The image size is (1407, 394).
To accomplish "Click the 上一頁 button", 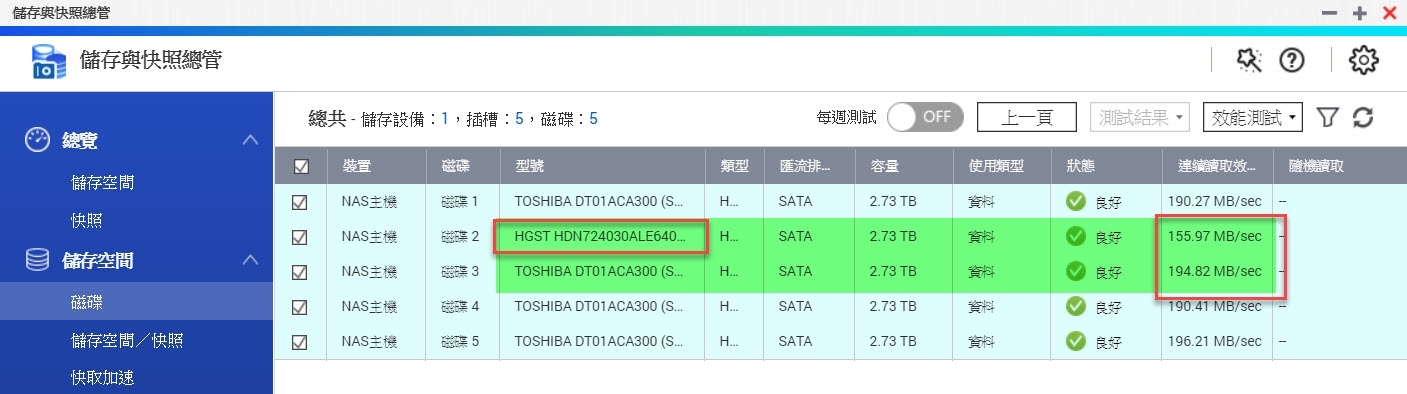I will 1027,118.
